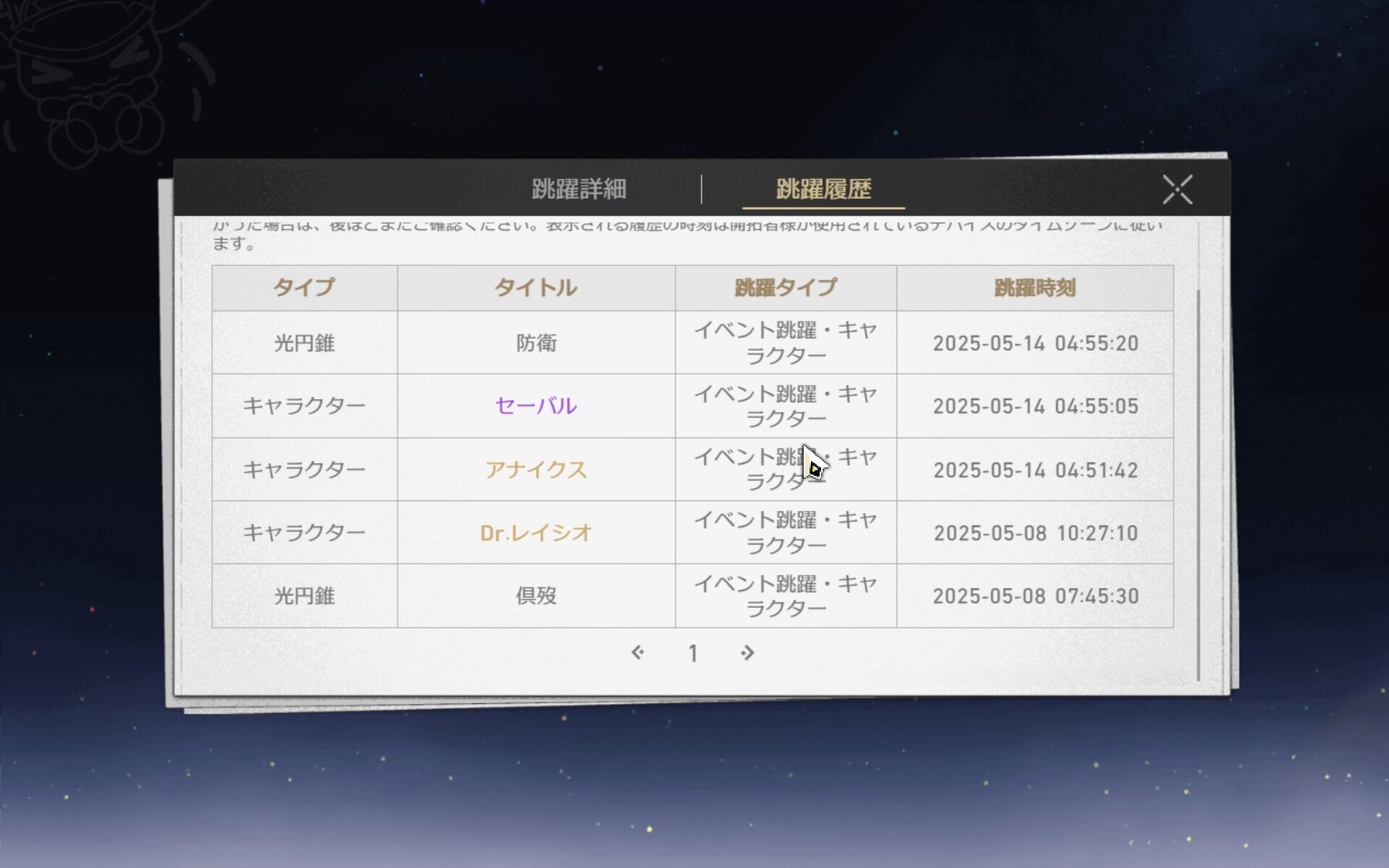Click Dr.レイシオ character entry
1389x868 pixels.
click(x=536, y=533)
